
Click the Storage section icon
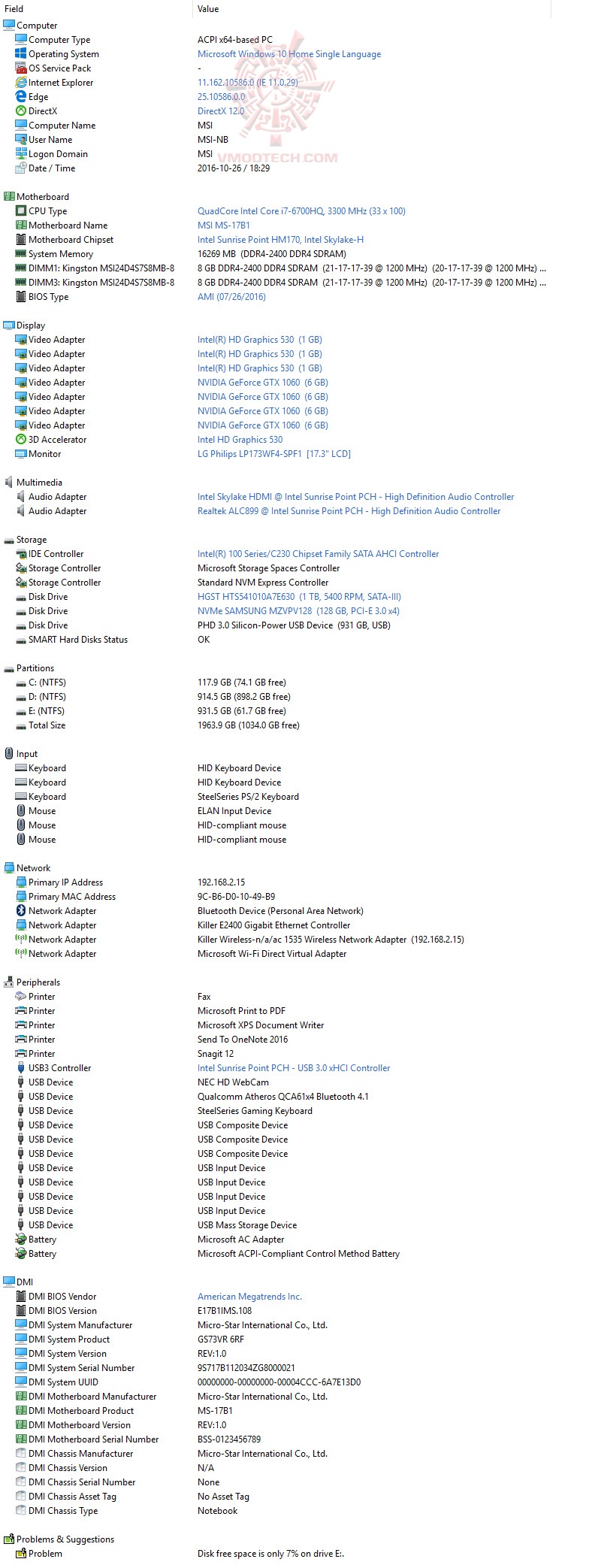[9, 539]
